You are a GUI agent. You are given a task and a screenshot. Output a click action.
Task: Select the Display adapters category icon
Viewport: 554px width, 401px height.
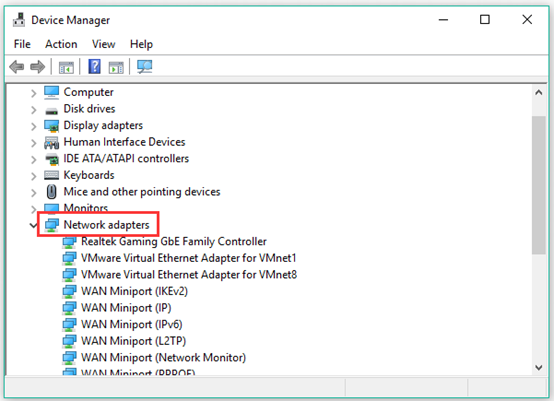[x=52, y=126]
